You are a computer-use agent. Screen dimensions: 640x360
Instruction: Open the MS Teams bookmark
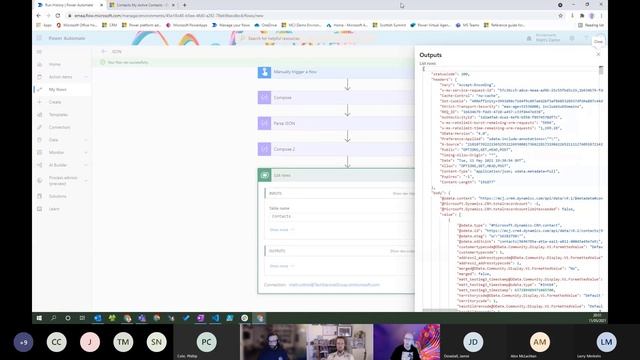pos(468,25)
